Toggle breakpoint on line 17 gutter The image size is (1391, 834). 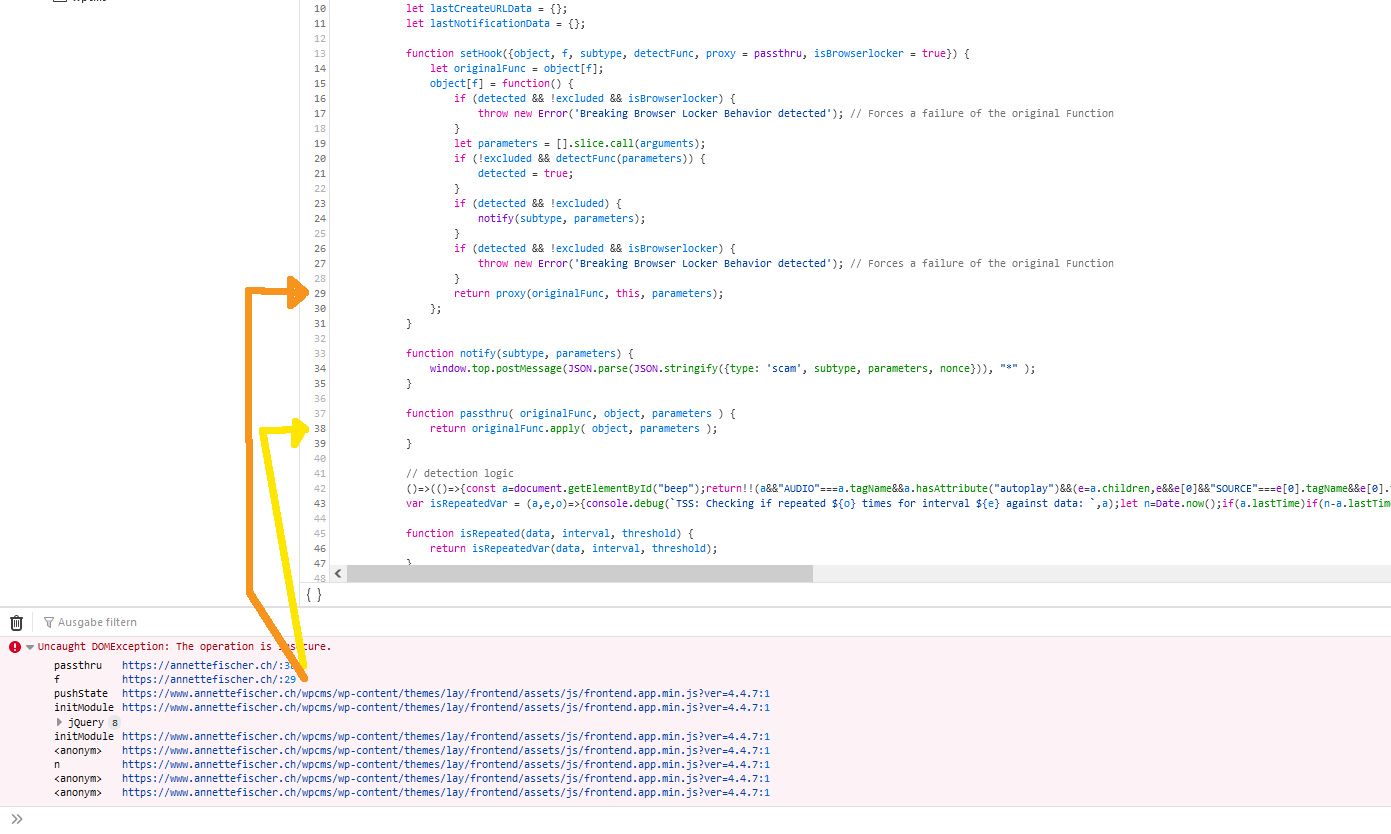pyautogui.click(x=319, y=113)
